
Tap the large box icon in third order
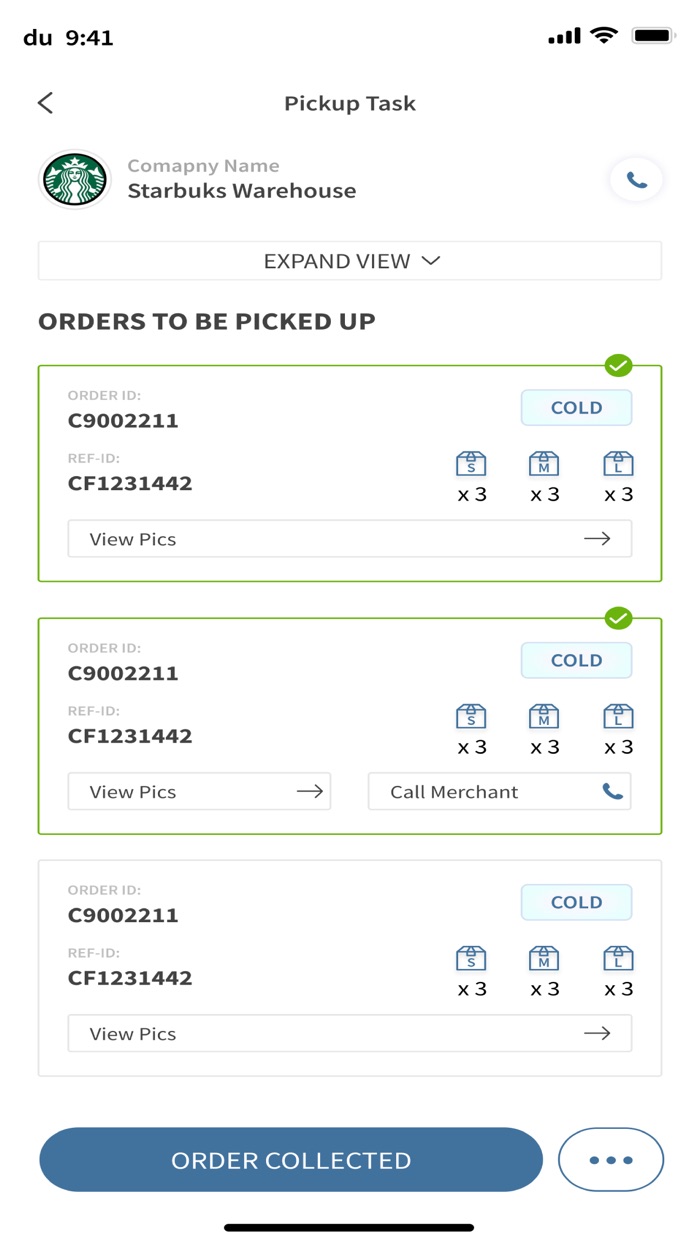coord(618,959)
